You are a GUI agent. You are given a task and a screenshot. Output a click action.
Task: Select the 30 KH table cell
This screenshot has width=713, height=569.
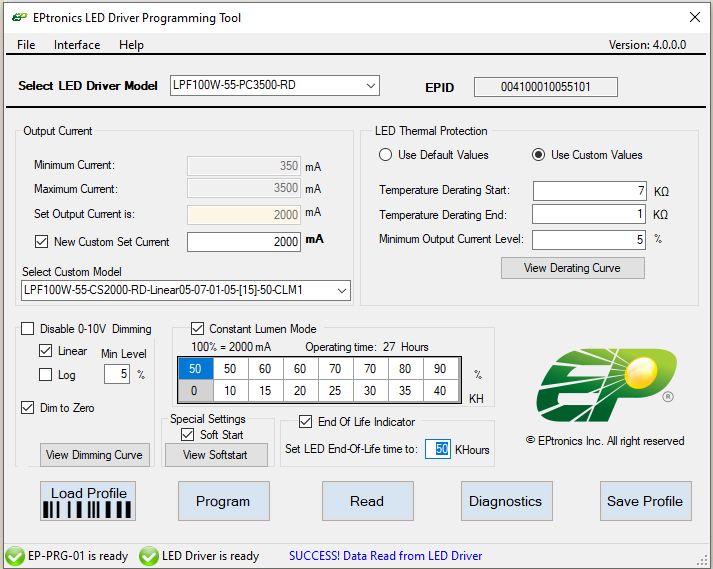click(371, 391)
